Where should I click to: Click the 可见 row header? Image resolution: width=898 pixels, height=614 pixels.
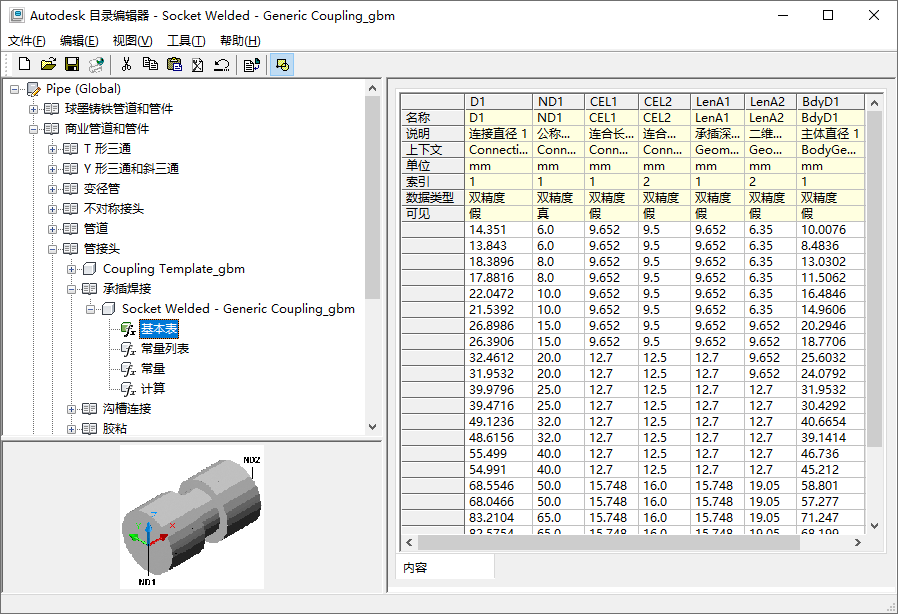click(432, 214)
